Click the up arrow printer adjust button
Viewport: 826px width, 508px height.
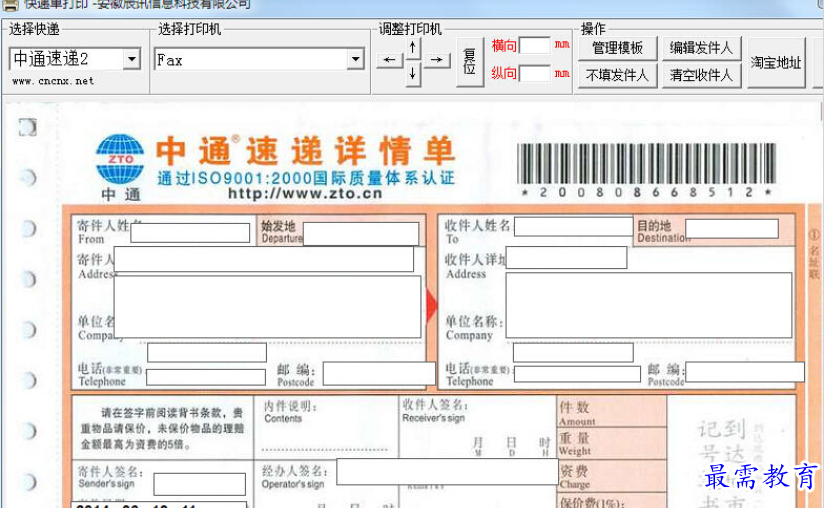pos(412,49)
